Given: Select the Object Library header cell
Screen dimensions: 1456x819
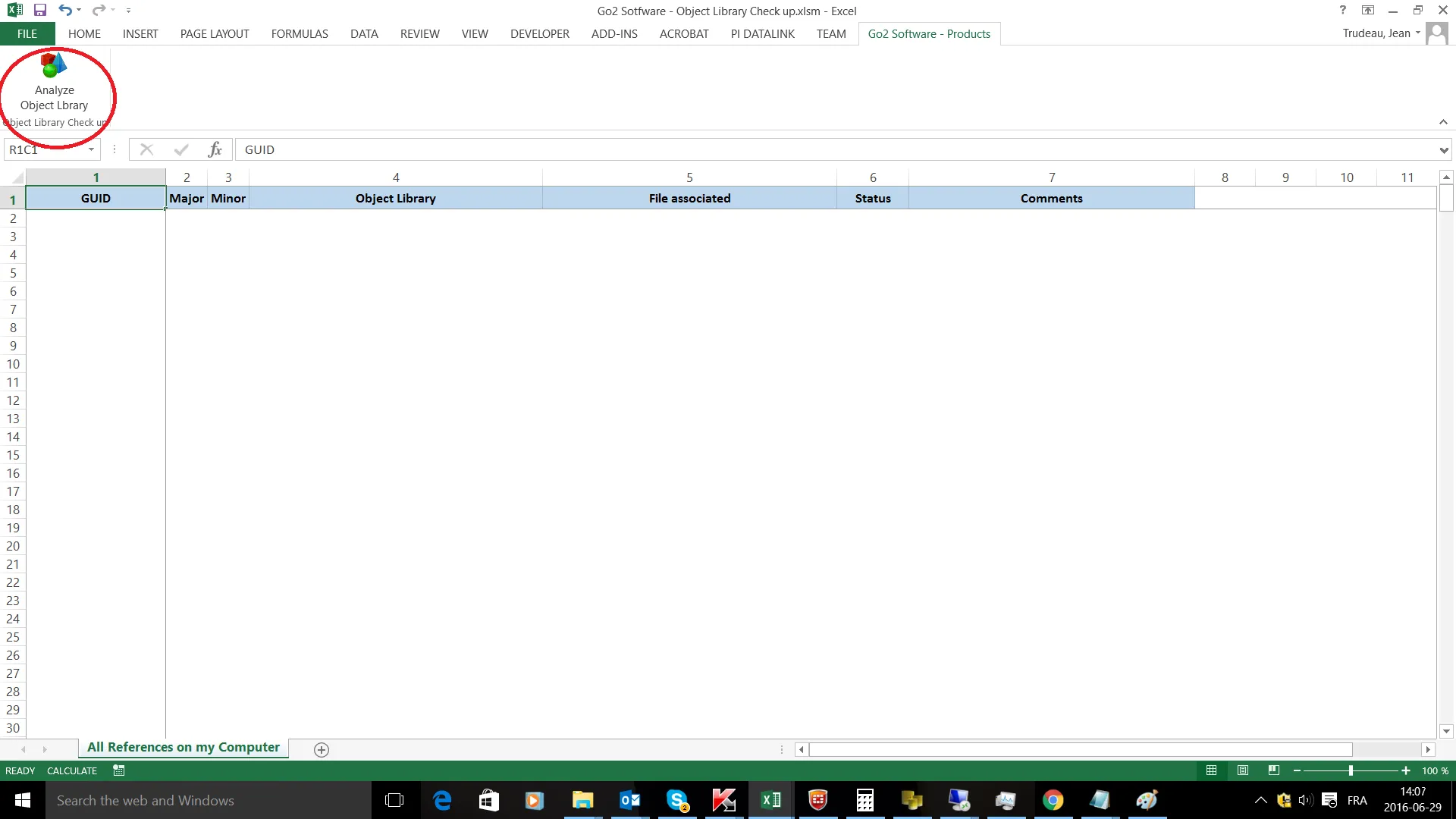Looking at the screenshot, I should click(x=395, y=198).
